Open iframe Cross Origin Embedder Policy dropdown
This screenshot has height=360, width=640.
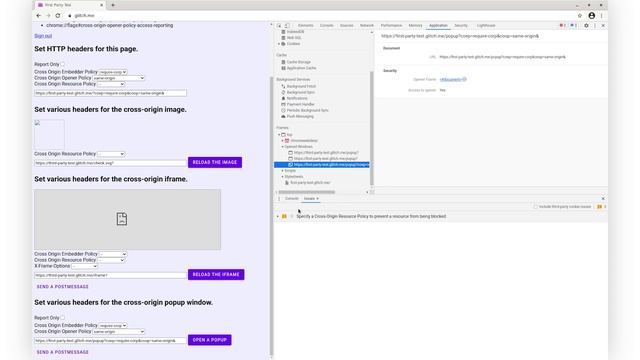pyautogui.click(x=113, y=254)
